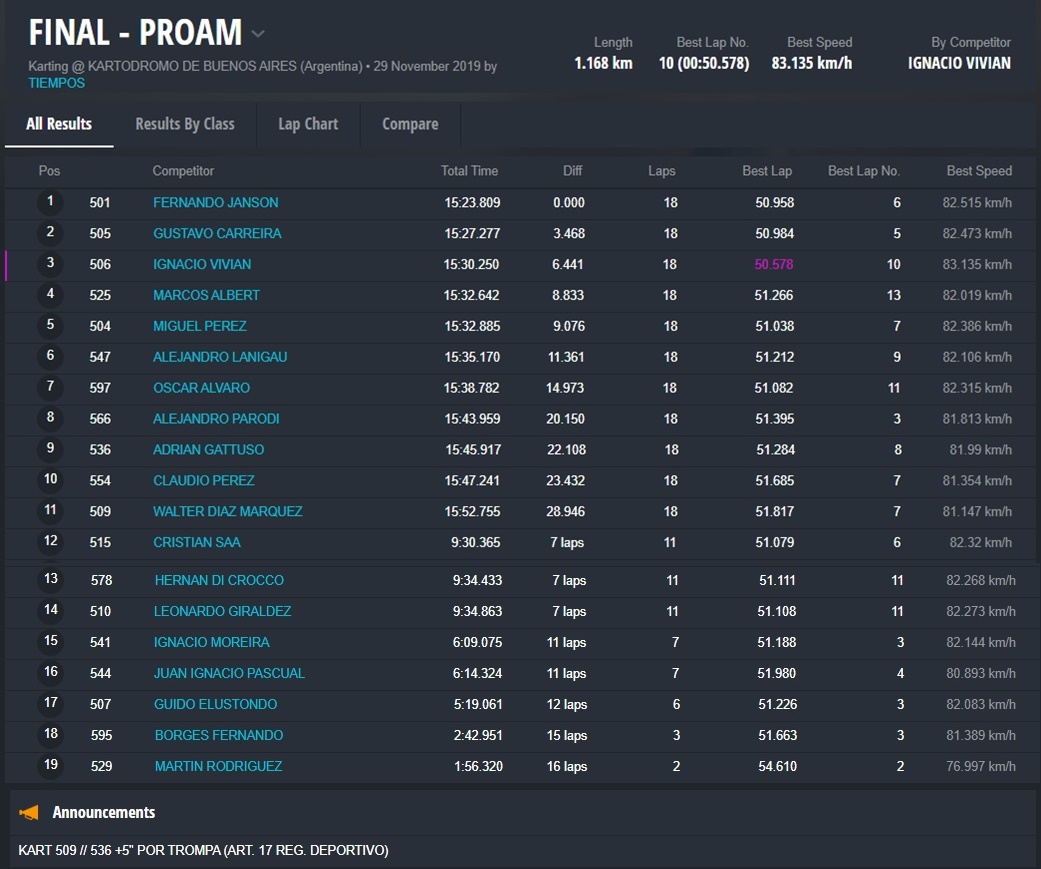The width and height of the screenshot is (1041, 869).
Task: Open the TIEMPOS organizer link
Action: coord(57,83)
